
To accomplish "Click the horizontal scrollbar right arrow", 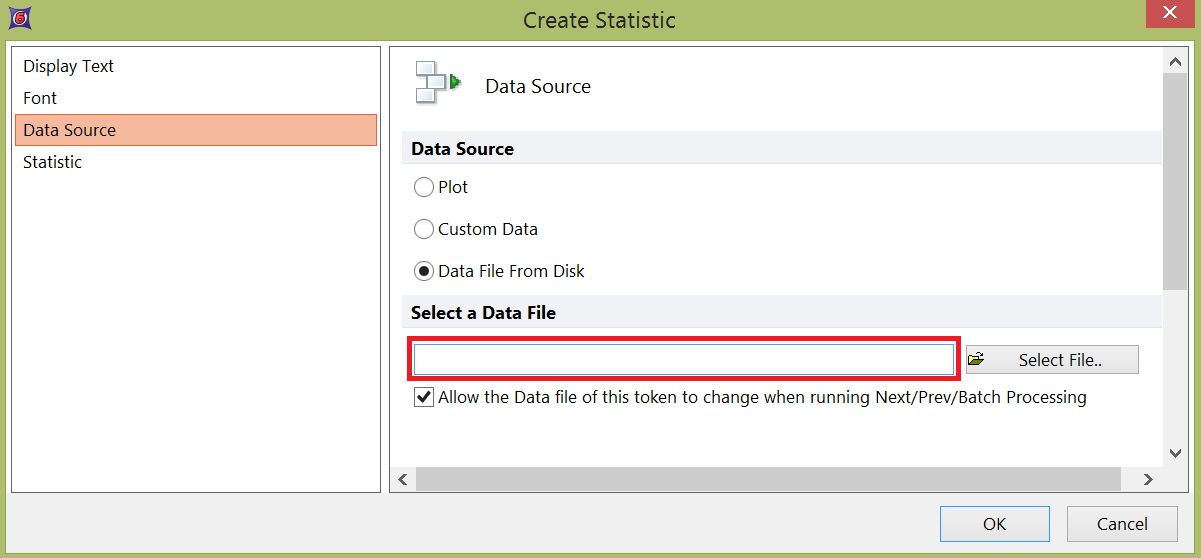I will click(x=1149, y=480).
